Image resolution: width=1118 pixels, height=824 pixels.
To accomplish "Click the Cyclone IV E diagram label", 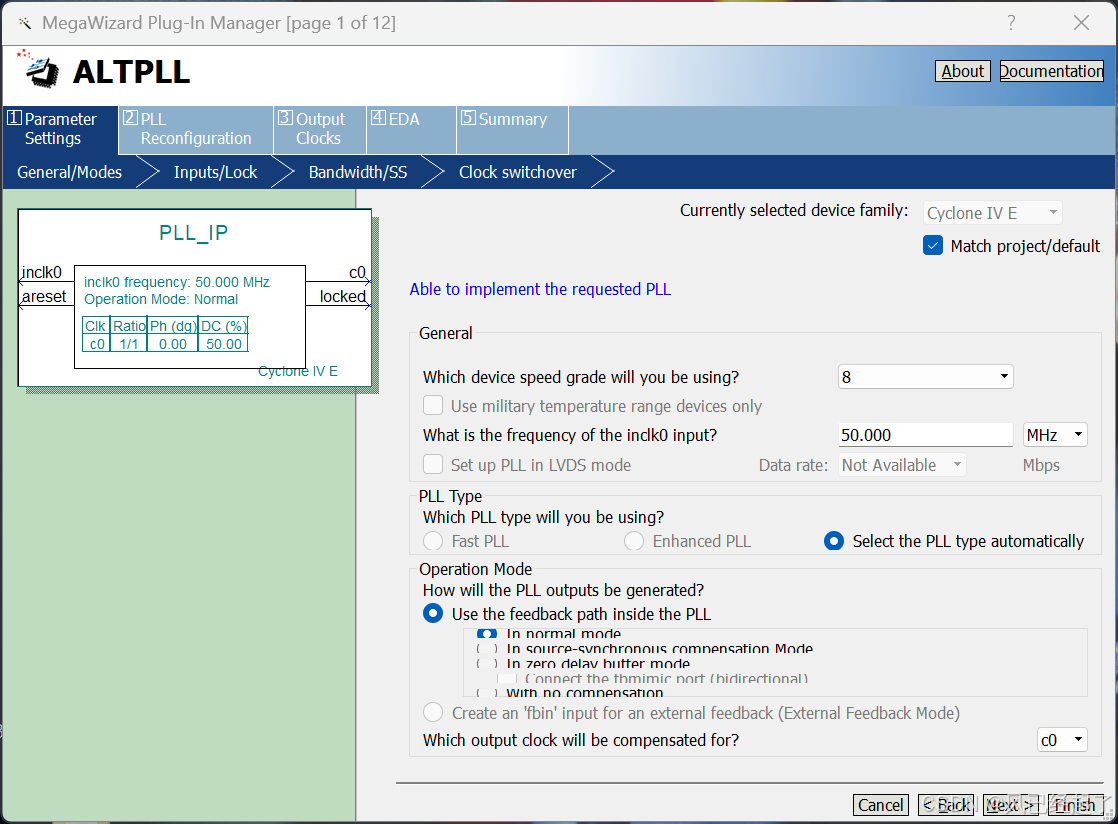I will click(x=297, y=371).
